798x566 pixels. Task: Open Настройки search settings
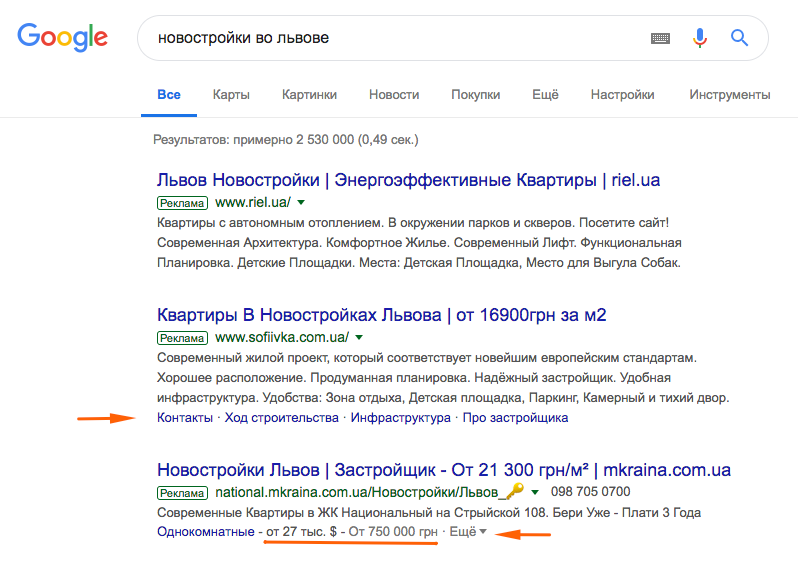622,95
